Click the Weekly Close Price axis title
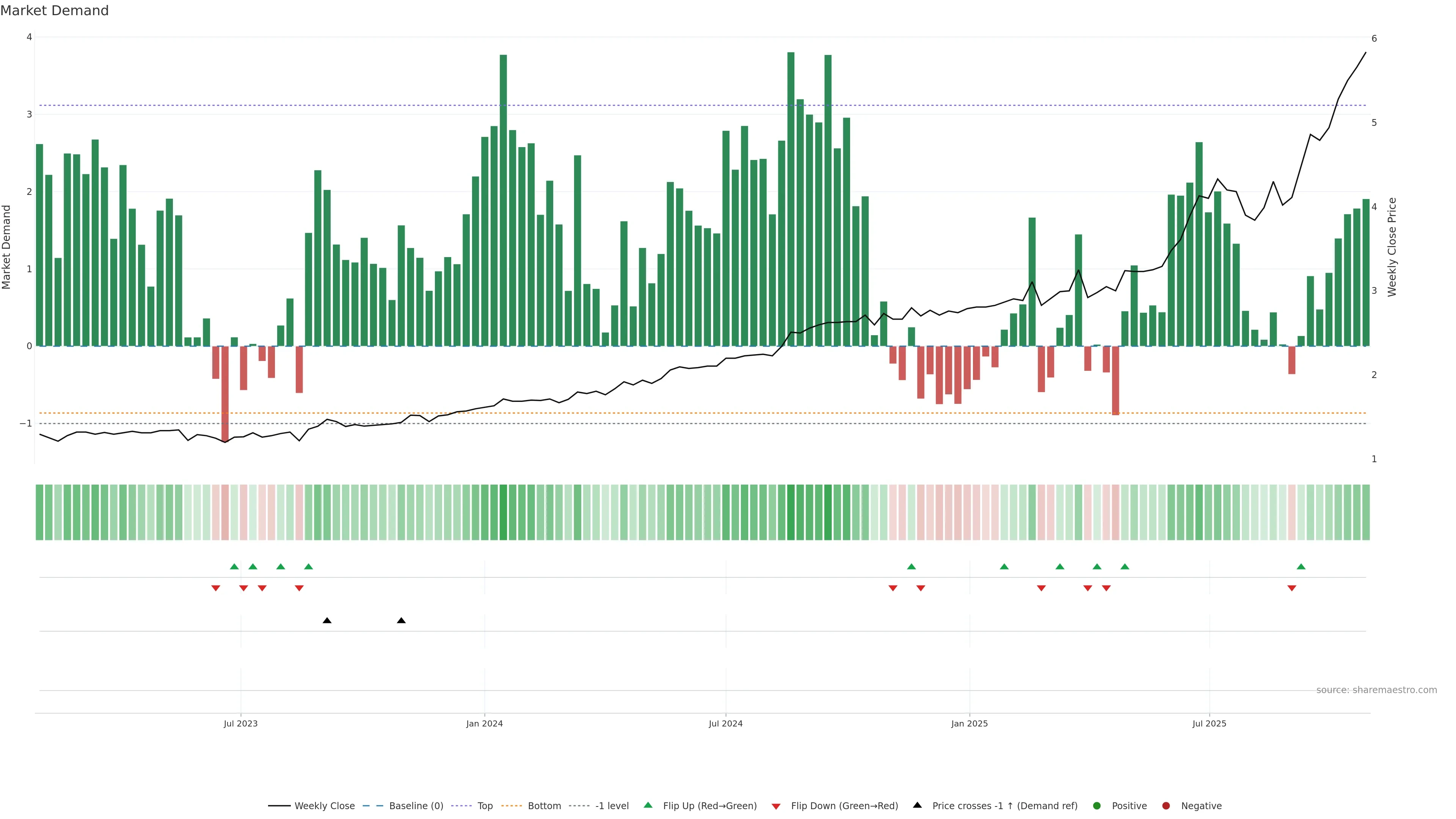Viewport: 1456px width, 819px height. (x=1392, y=247)
